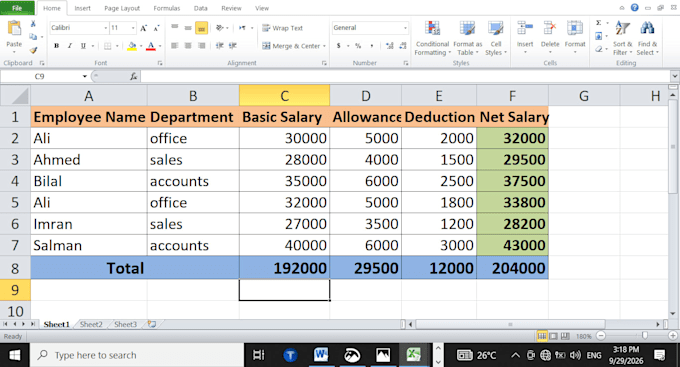Select column C header

point(284,95)
